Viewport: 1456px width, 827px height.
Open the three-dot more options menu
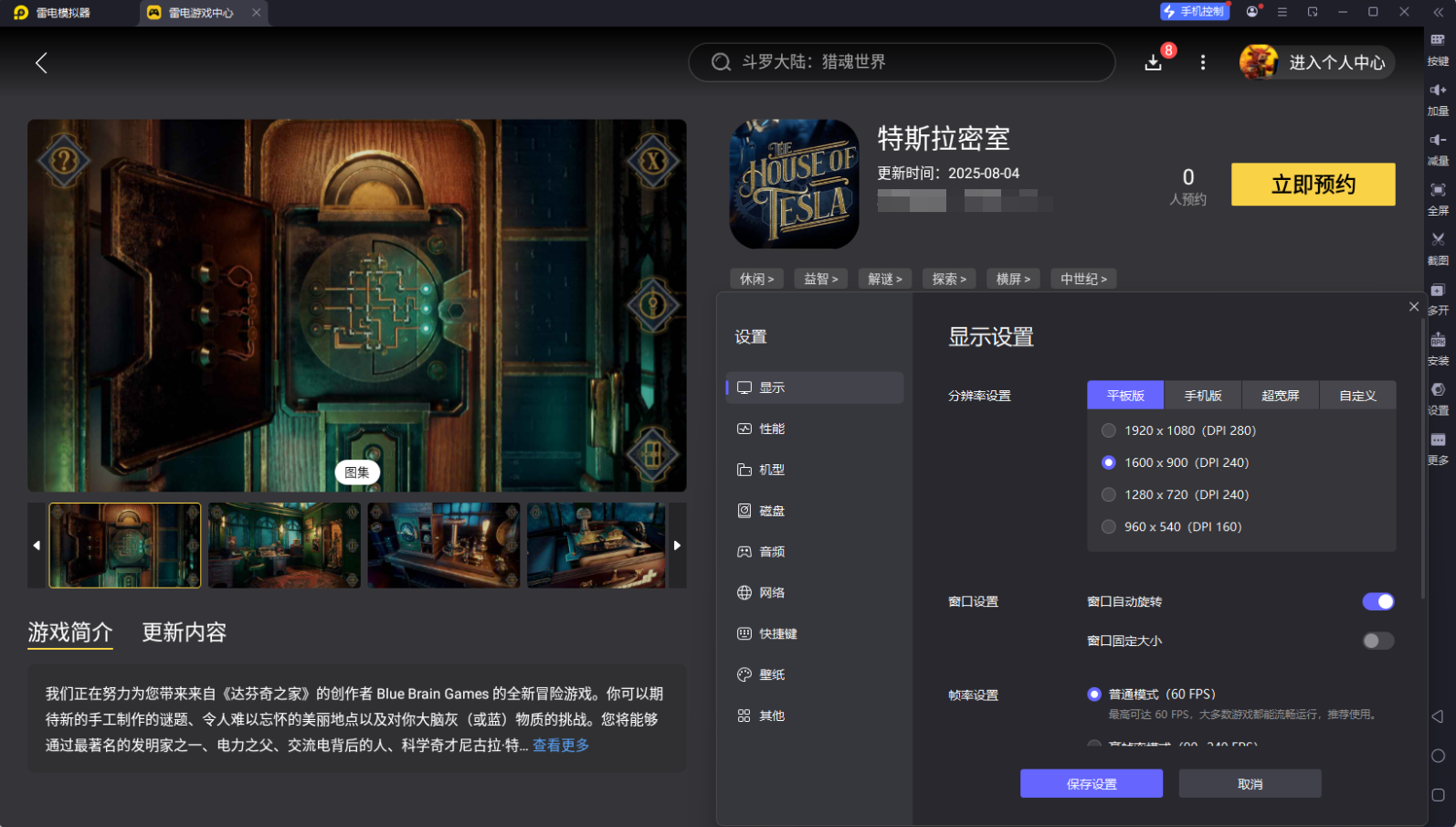[1203, 62]
